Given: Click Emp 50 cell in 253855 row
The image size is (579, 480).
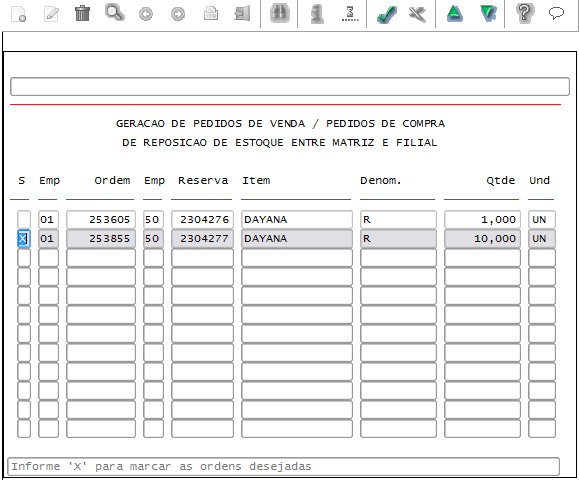Looking at the screenshot, I should pyautogui.click(x=153, y=239).
